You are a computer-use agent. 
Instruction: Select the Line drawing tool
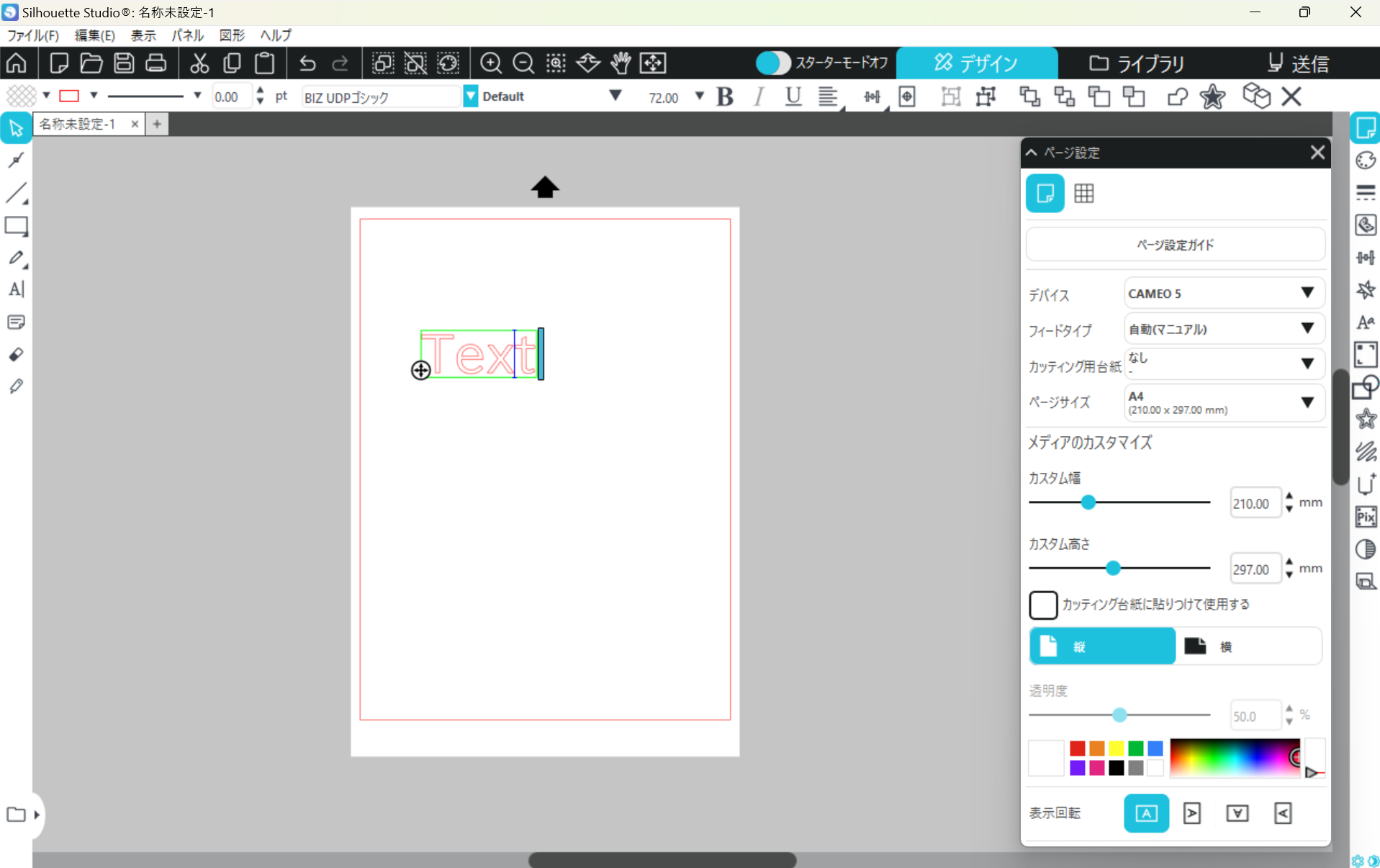point(16,193)
